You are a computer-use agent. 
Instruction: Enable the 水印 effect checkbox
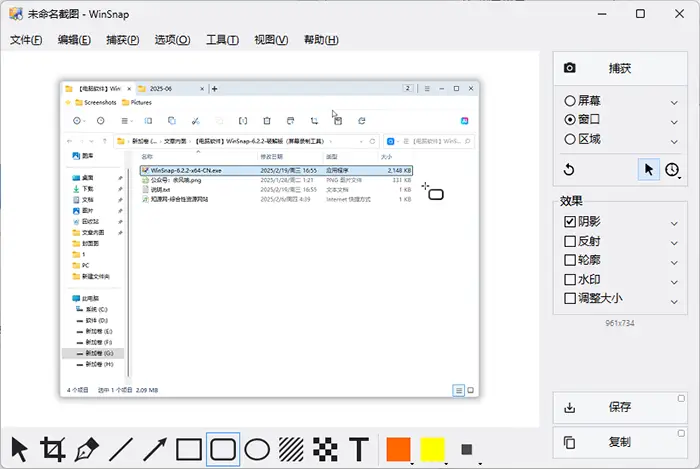[570, 279]
